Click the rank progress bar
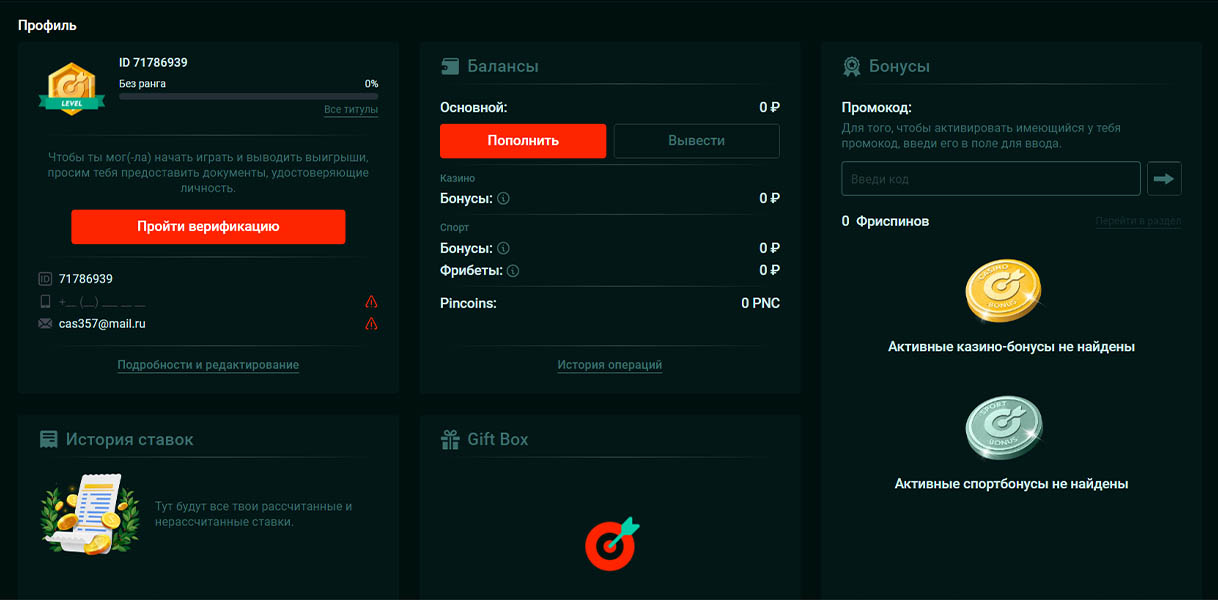 (x=248, y=96)
